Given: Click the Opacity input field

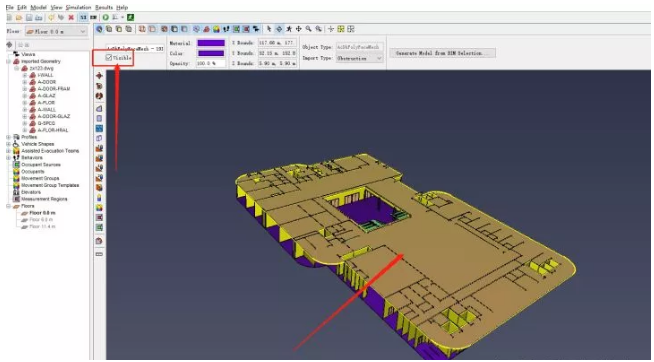Looking at the screenshot, I should click(211, 63).
